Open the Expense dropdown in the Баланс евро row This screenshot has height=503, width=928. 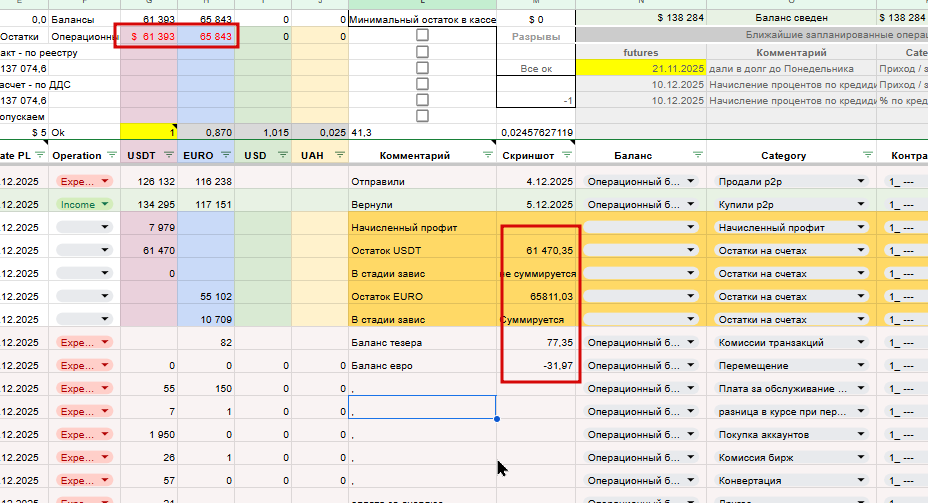[x=84, y=366]
